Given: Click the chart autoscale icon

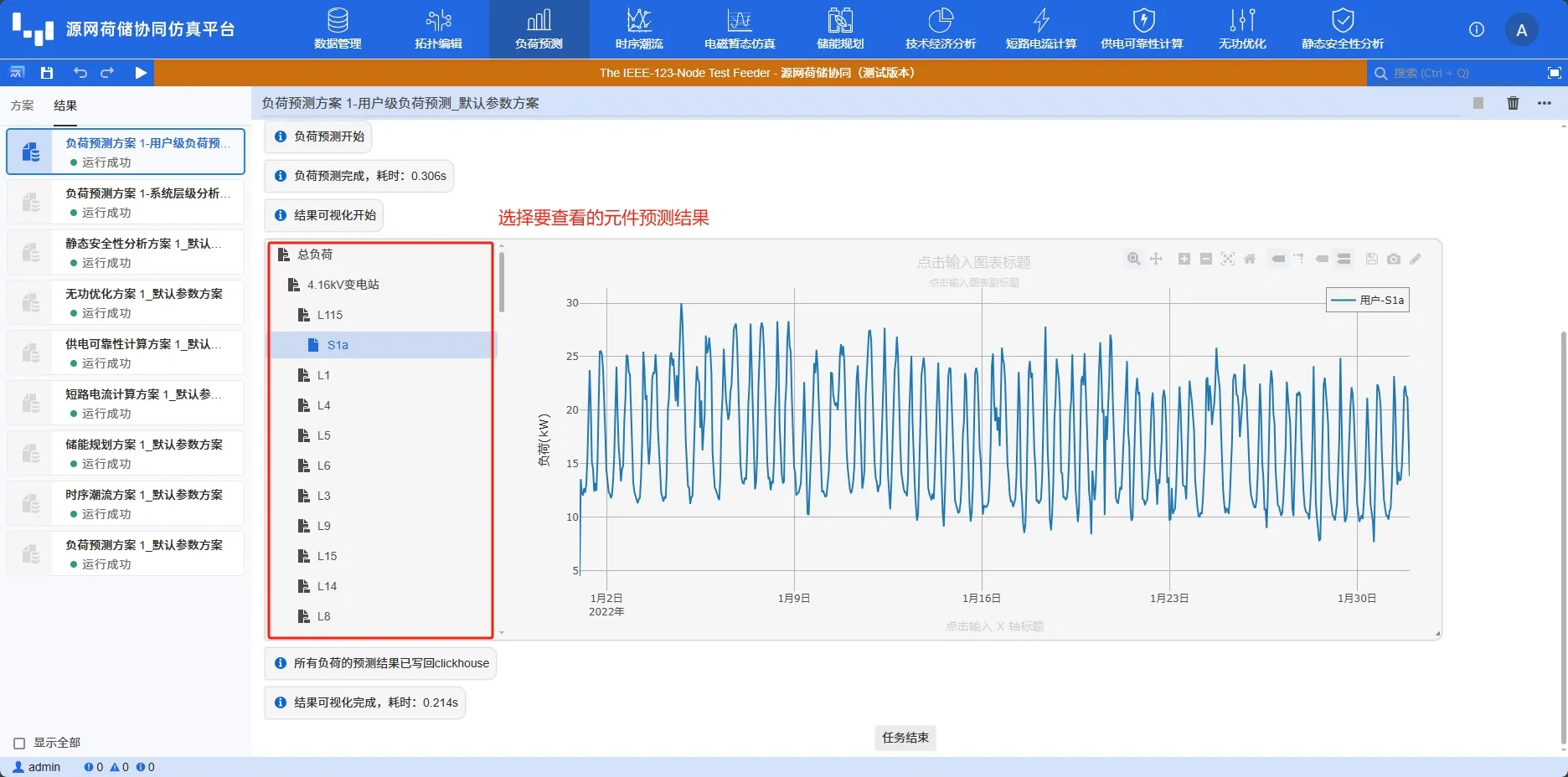Looking at the screenshot, I should point(1228,259).
